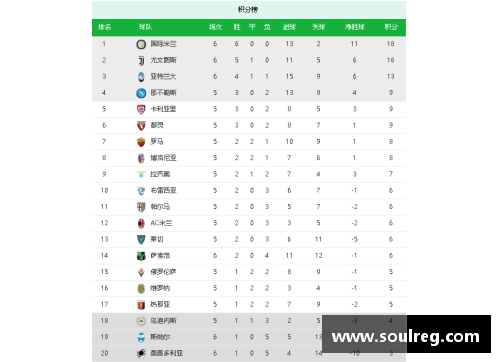
Task: Select the AS Roma (罗马) badge
Action: 141,142
